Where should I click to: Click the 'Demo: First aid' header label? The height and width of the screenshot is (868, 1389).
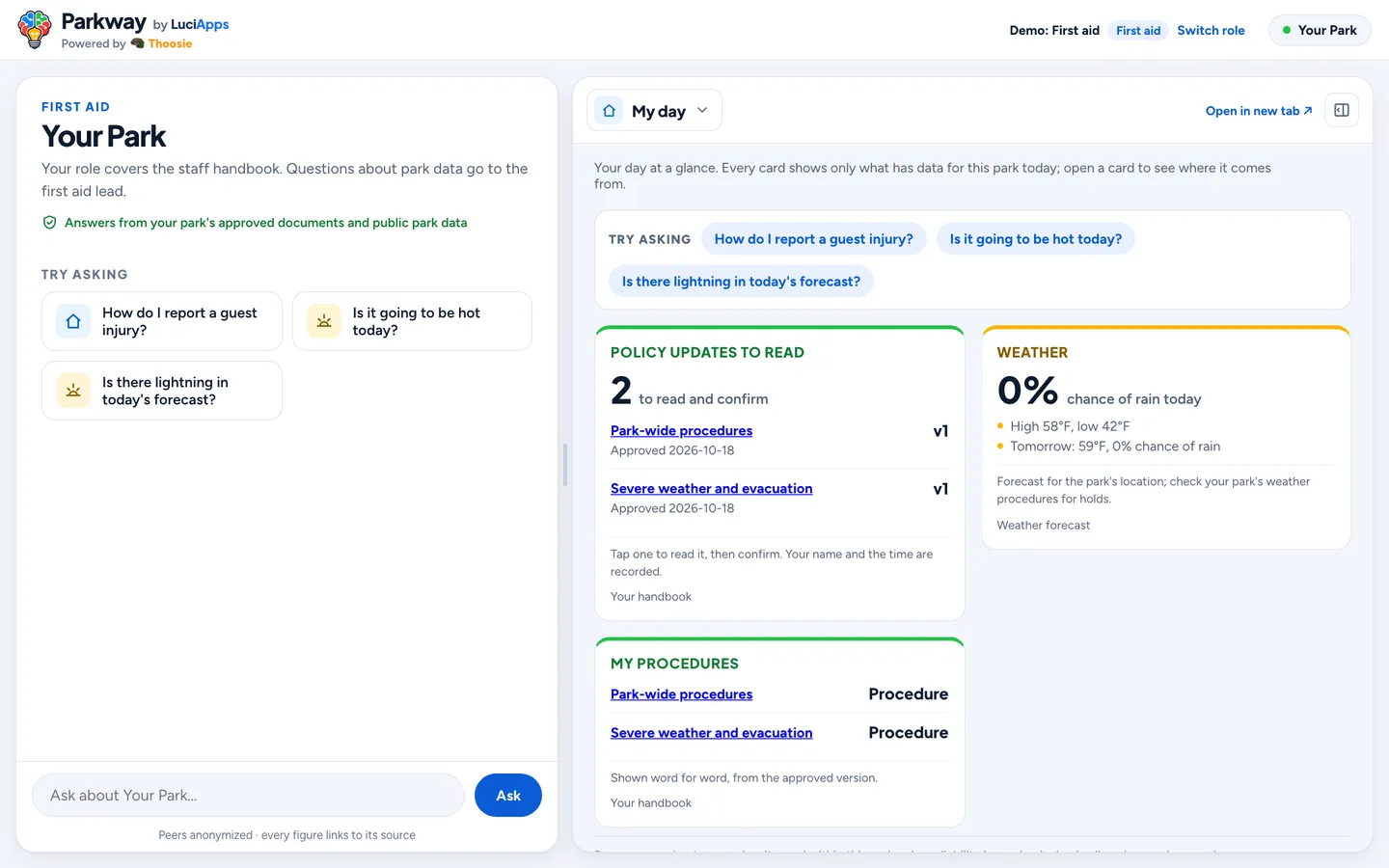point(1054,31)
